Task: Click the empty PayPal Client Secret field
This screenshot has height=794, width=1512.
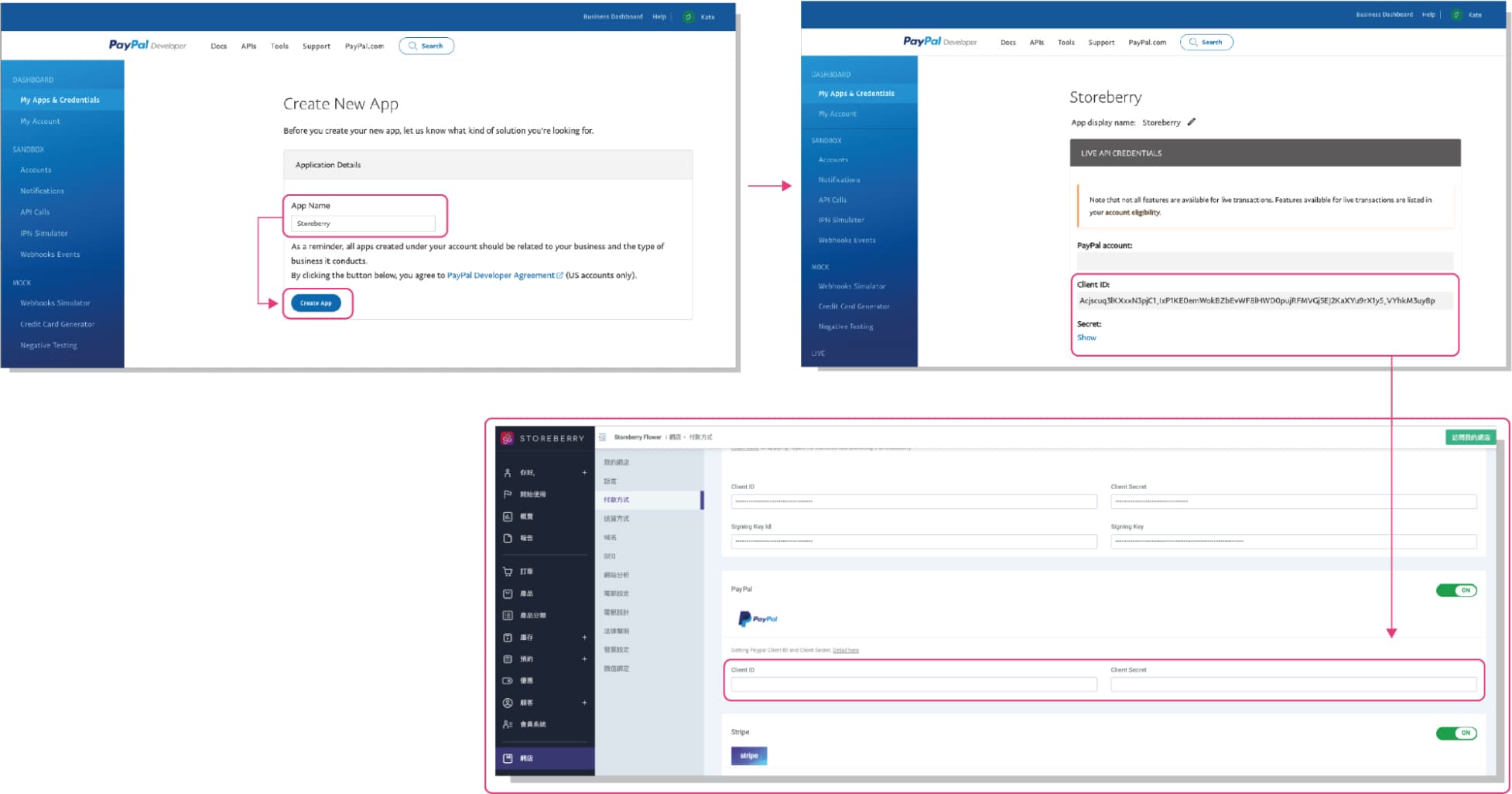Action: [x=1294, y=684]
